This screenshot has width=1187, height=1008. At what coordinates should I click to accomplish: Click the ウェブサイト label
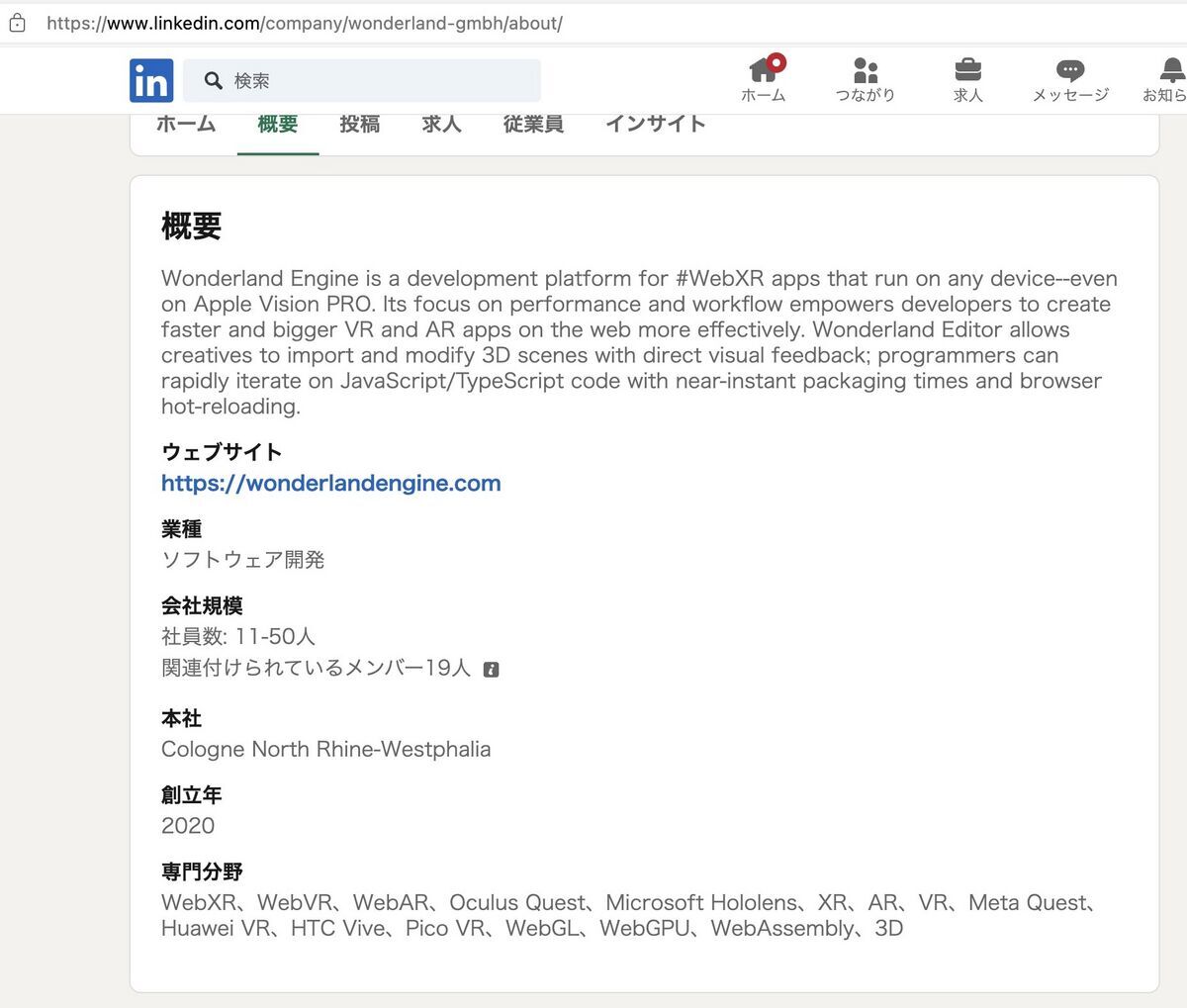click(x=222, y=452)
